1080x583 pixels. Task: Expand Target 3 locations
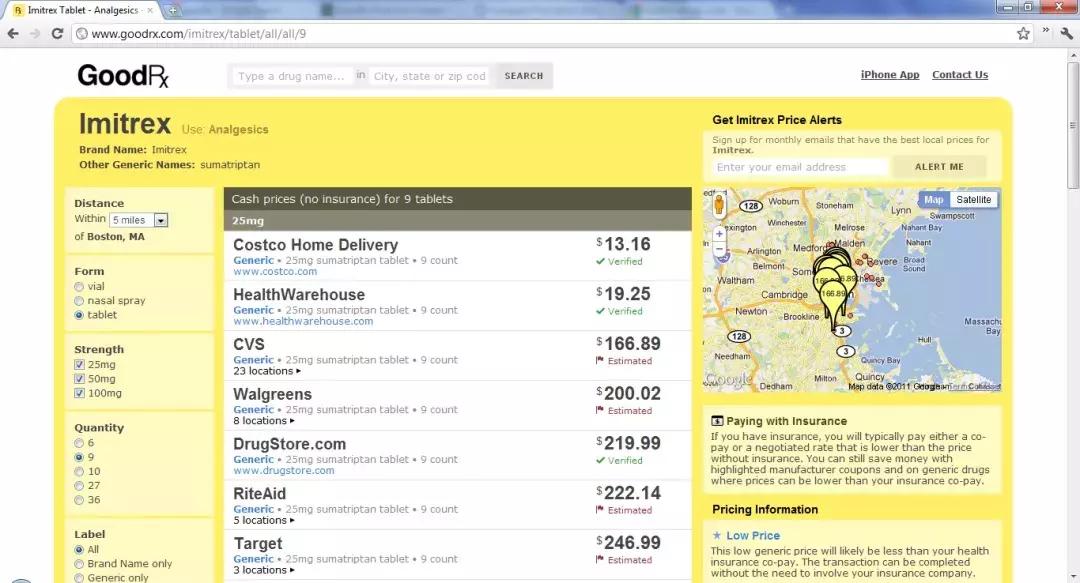pyautogui.click(x=264, y=570)
